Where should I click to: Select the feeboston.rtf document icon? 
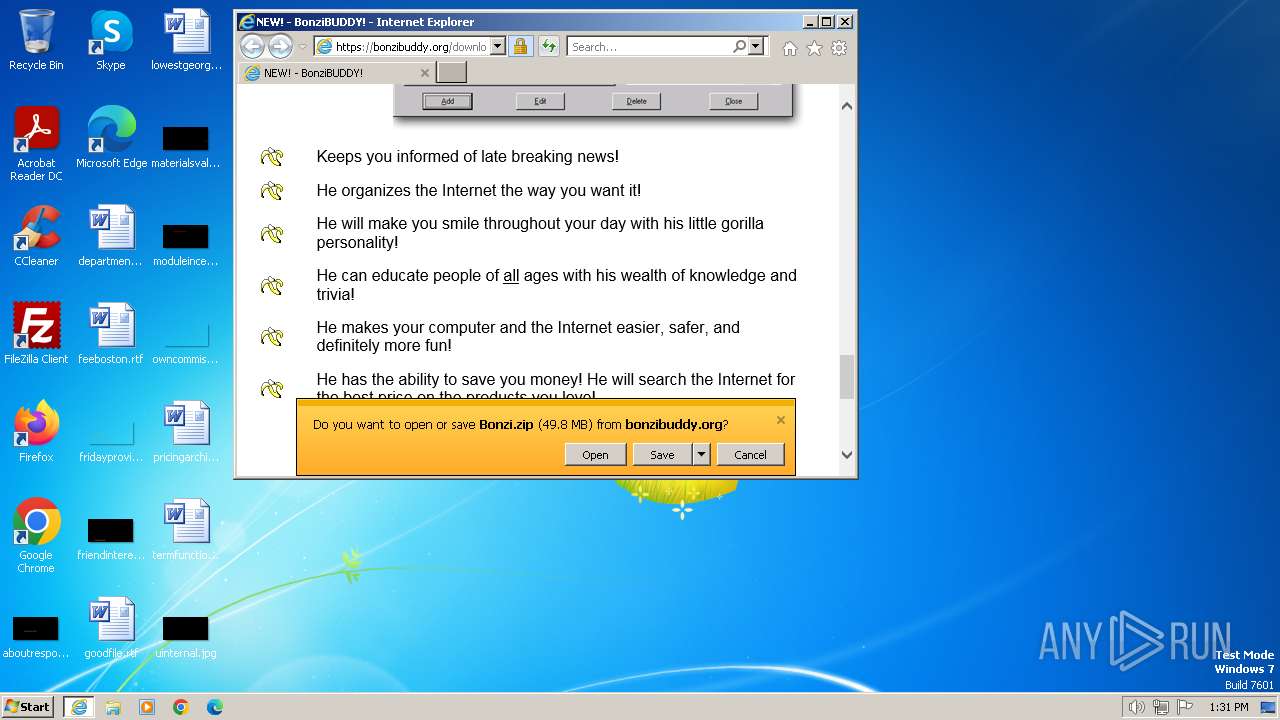(x=110, y=334)
